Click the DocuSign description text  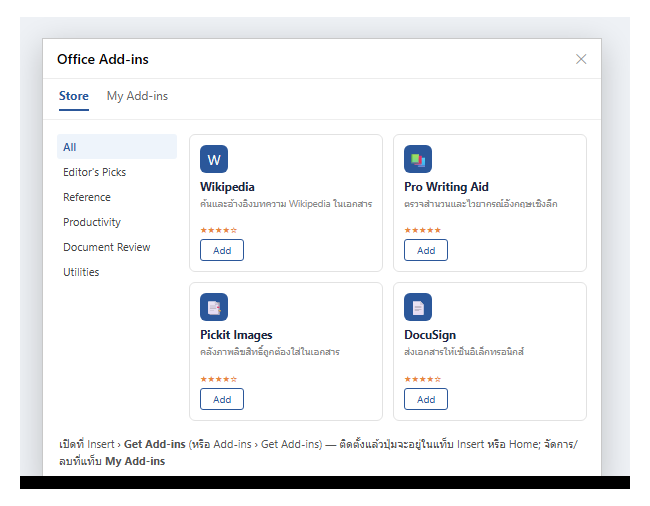click(x=464, y=352)
